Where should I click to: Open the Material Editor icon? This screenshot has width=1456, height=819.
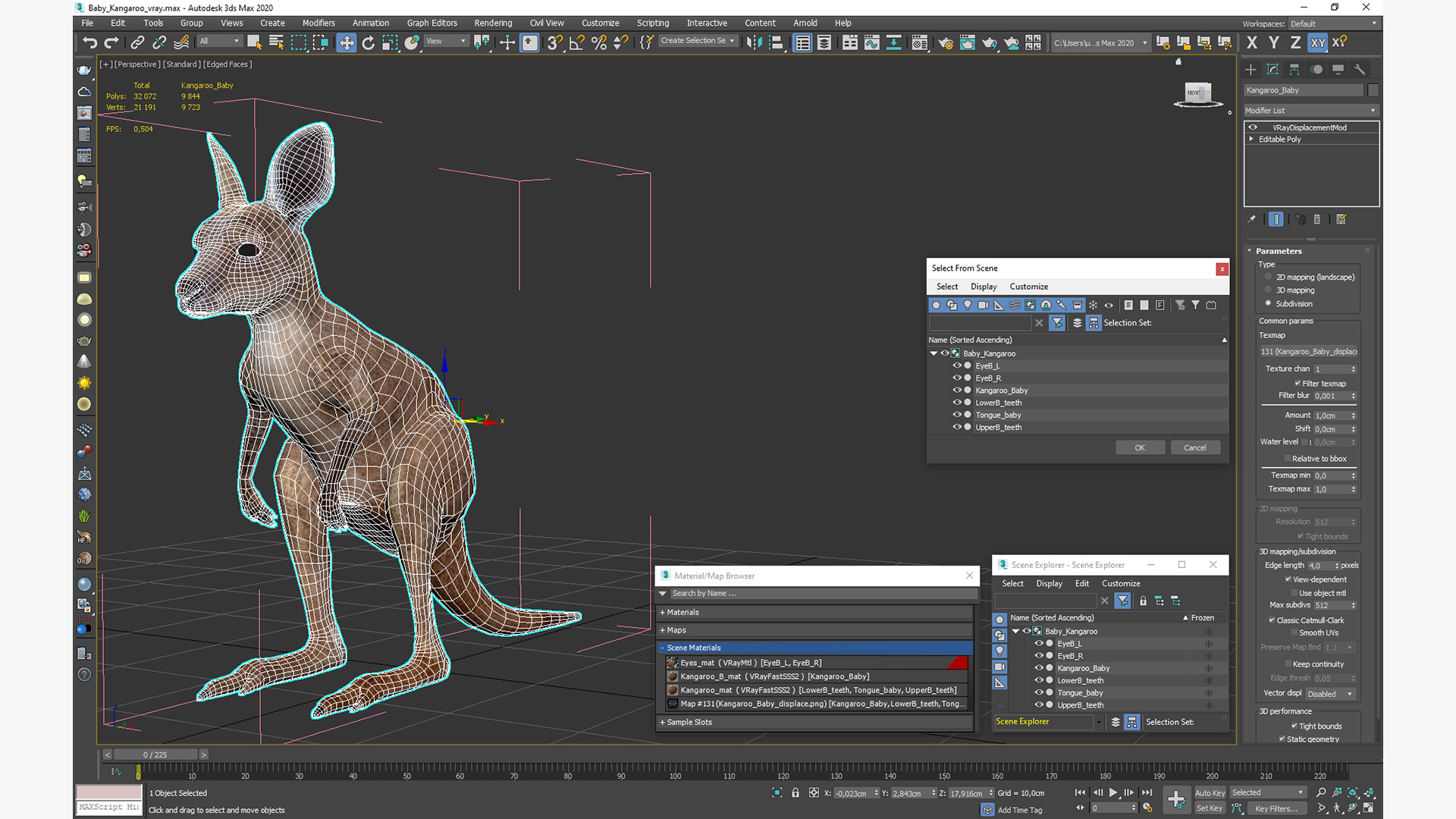tap(920, 42)
